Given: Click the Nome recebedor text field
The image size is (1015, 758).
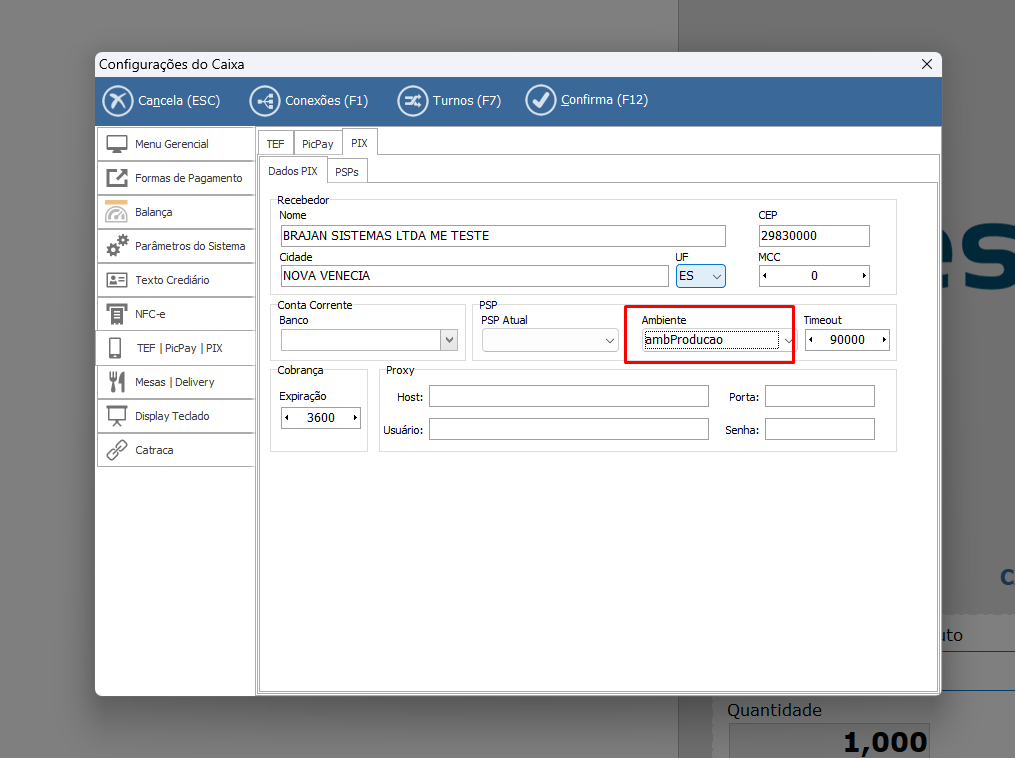Looking at the screenshot, I should (502, 236).
